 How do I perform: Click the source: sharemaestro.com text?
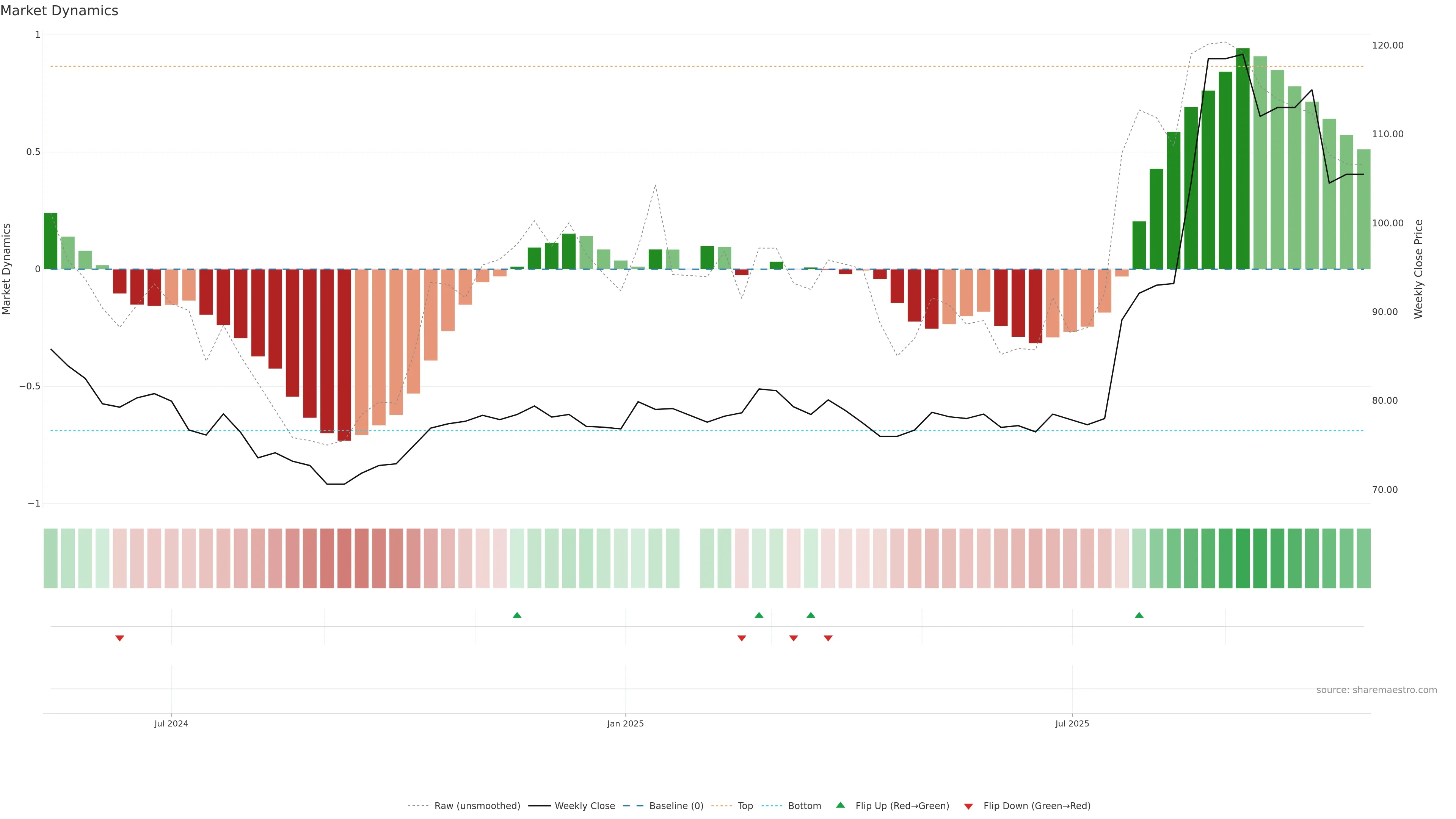click(x=1376, y=690)
